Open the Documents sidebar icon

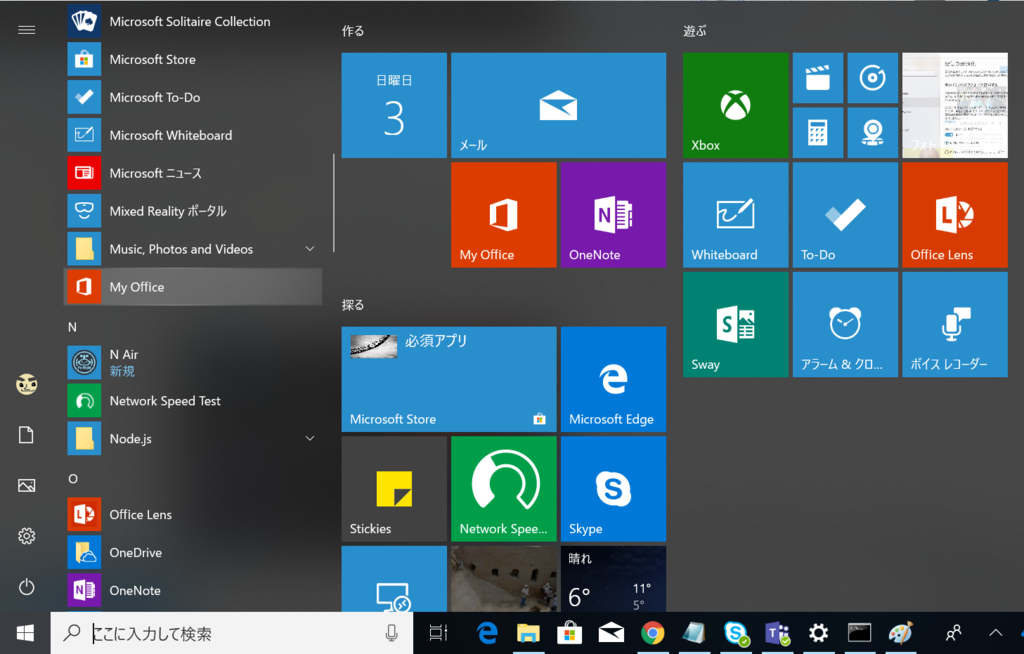tap(26, 435)
